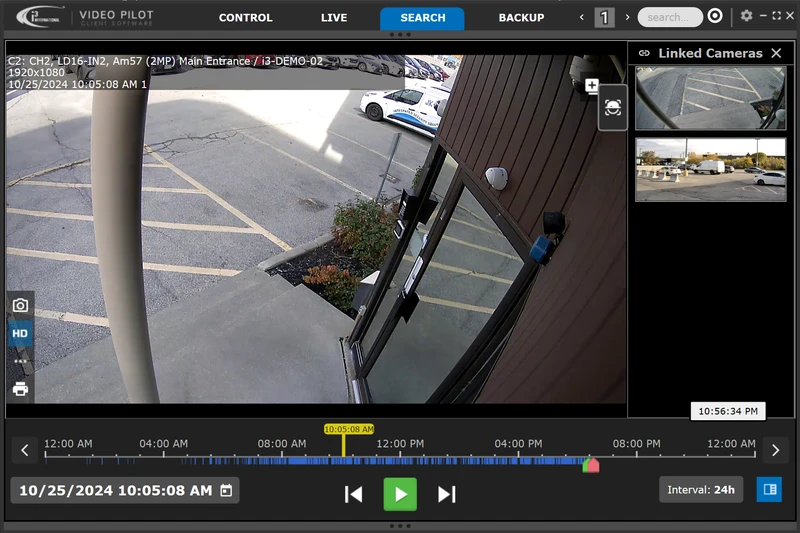Open the calendar date picker icon
The height and width of the screenshot is (533, 800).
226,491
